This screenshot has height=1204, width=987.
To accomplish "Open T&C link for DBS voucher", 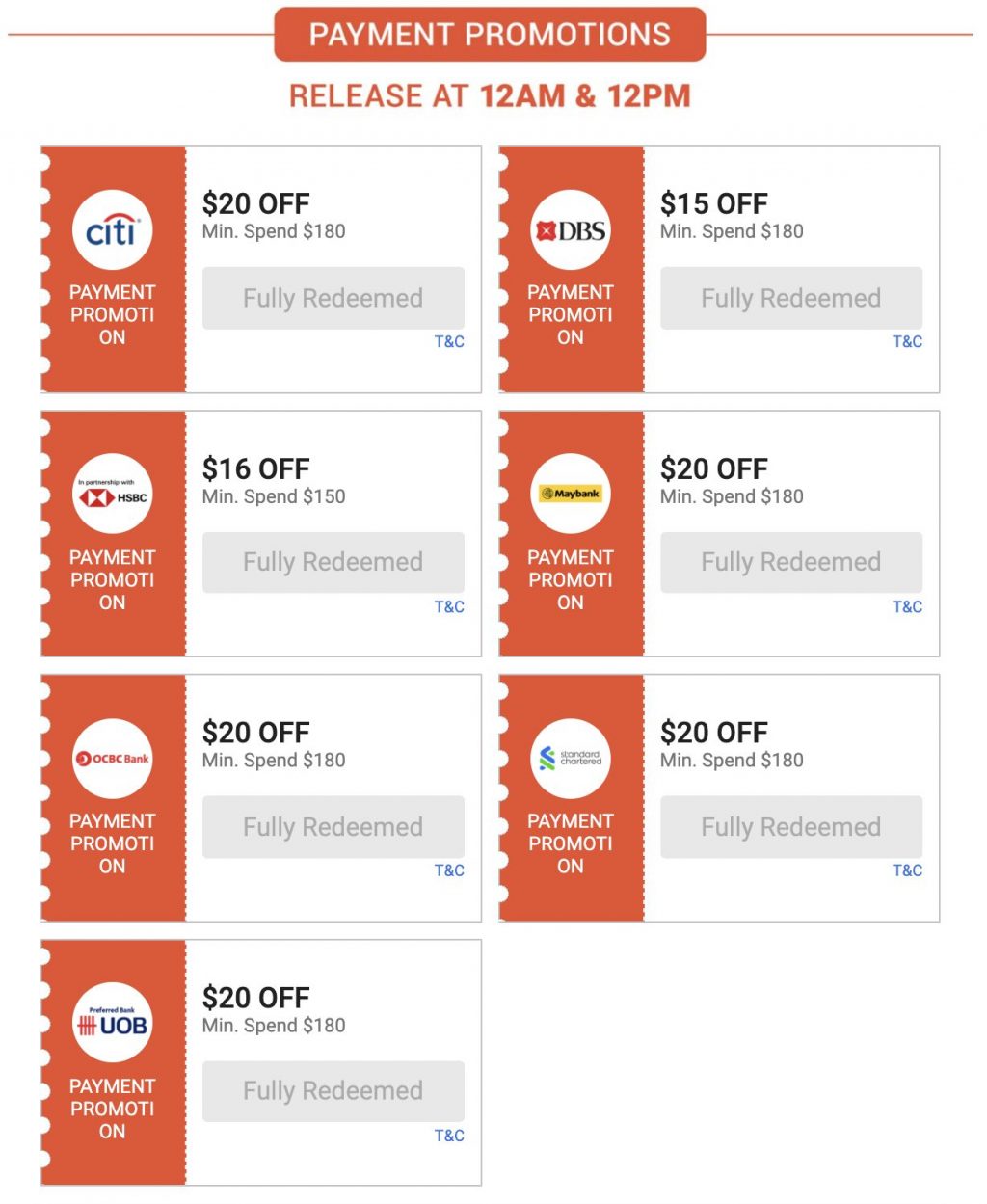I will pos(907,341).
